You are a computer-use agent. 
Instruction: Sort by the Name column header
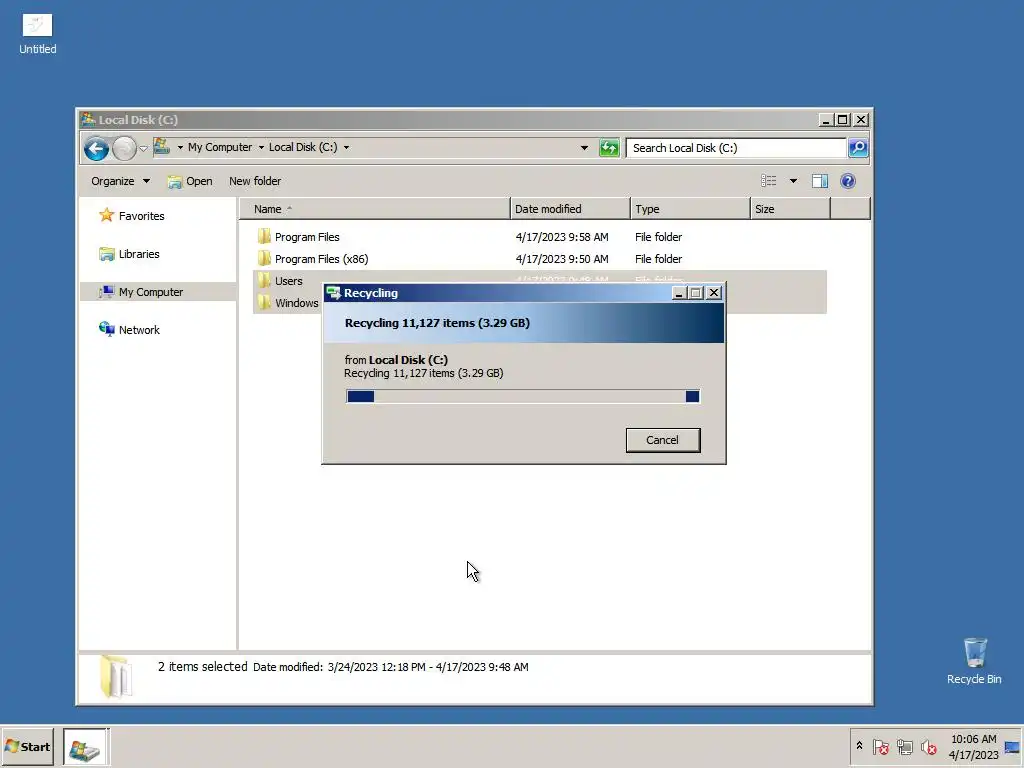374,209
